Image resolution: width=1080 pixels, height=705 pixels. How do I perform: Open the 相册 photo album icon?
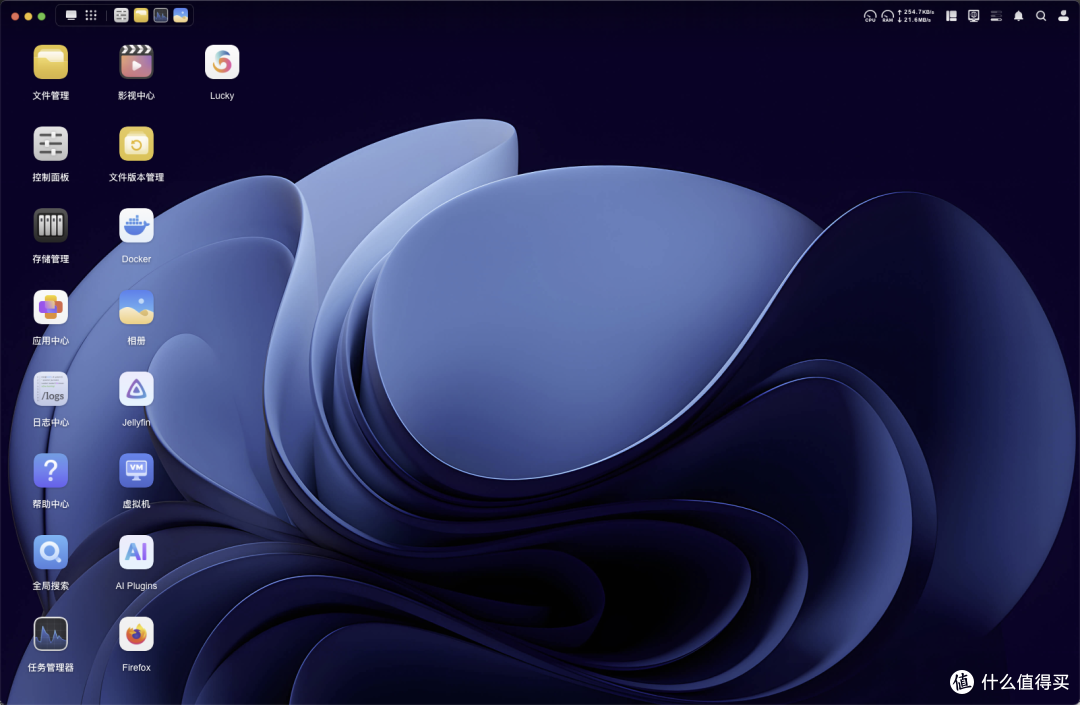pyautogui.click(x=136, y=307)
